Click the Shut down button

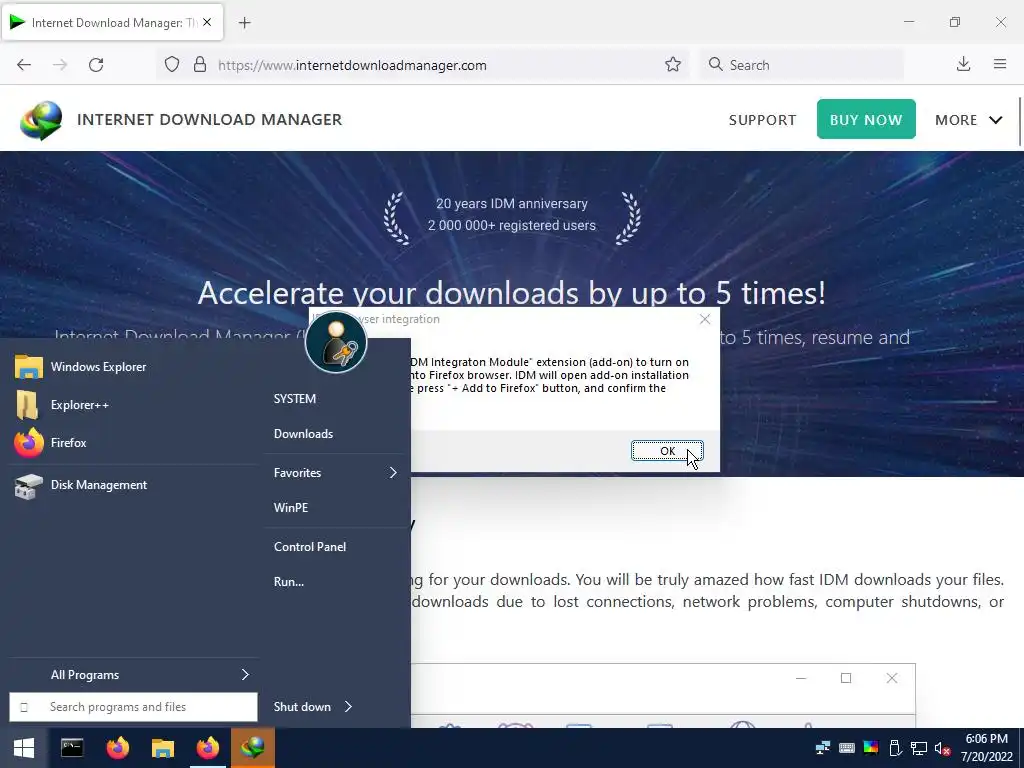tap(302, 707)
